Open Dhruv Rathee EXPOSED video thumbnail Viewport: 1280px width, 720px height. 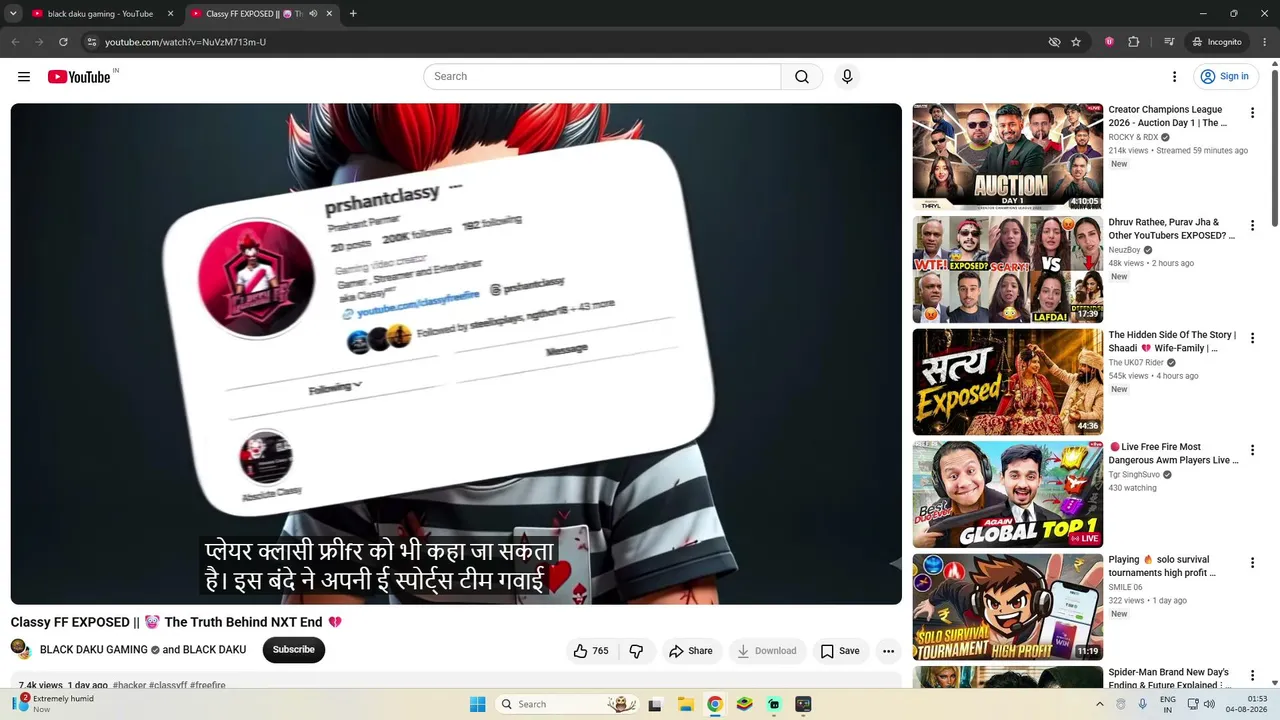[1008, 269]
